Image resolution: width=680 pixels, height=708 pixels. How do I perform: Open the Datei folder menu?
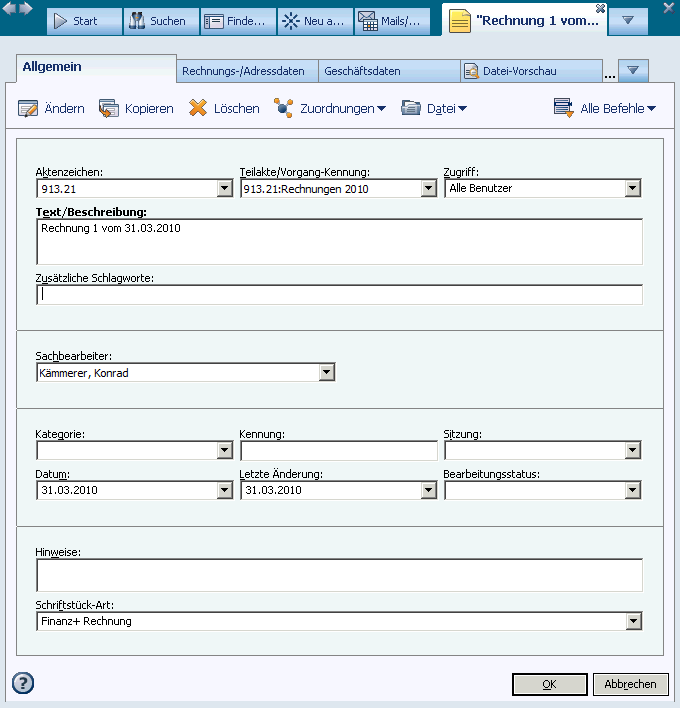pos(434,108)
